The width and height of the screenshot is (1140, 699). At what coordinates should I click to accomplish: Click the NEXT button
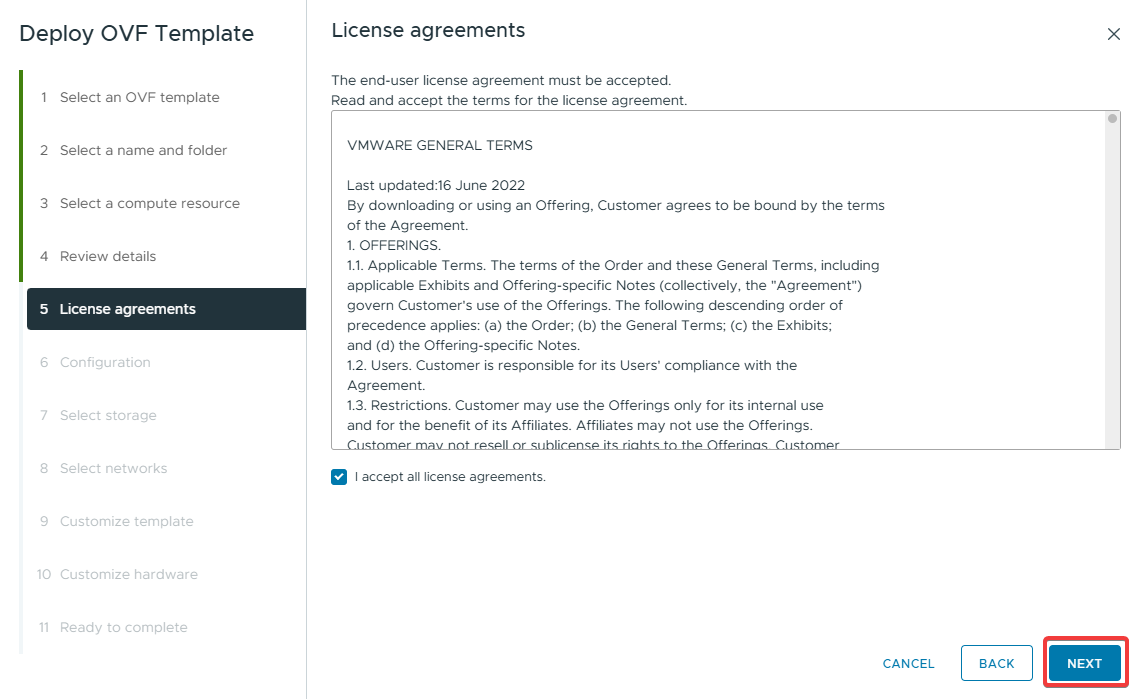coord(1084,663)
